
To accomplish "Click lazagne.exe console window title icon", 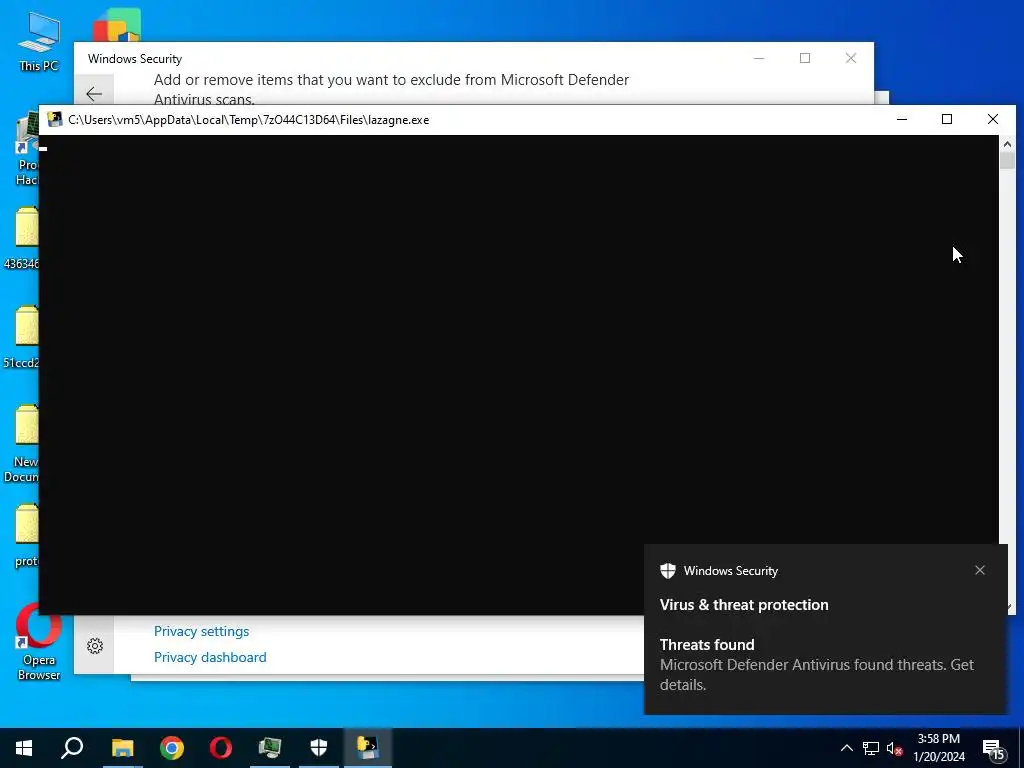I will point(55,120).
